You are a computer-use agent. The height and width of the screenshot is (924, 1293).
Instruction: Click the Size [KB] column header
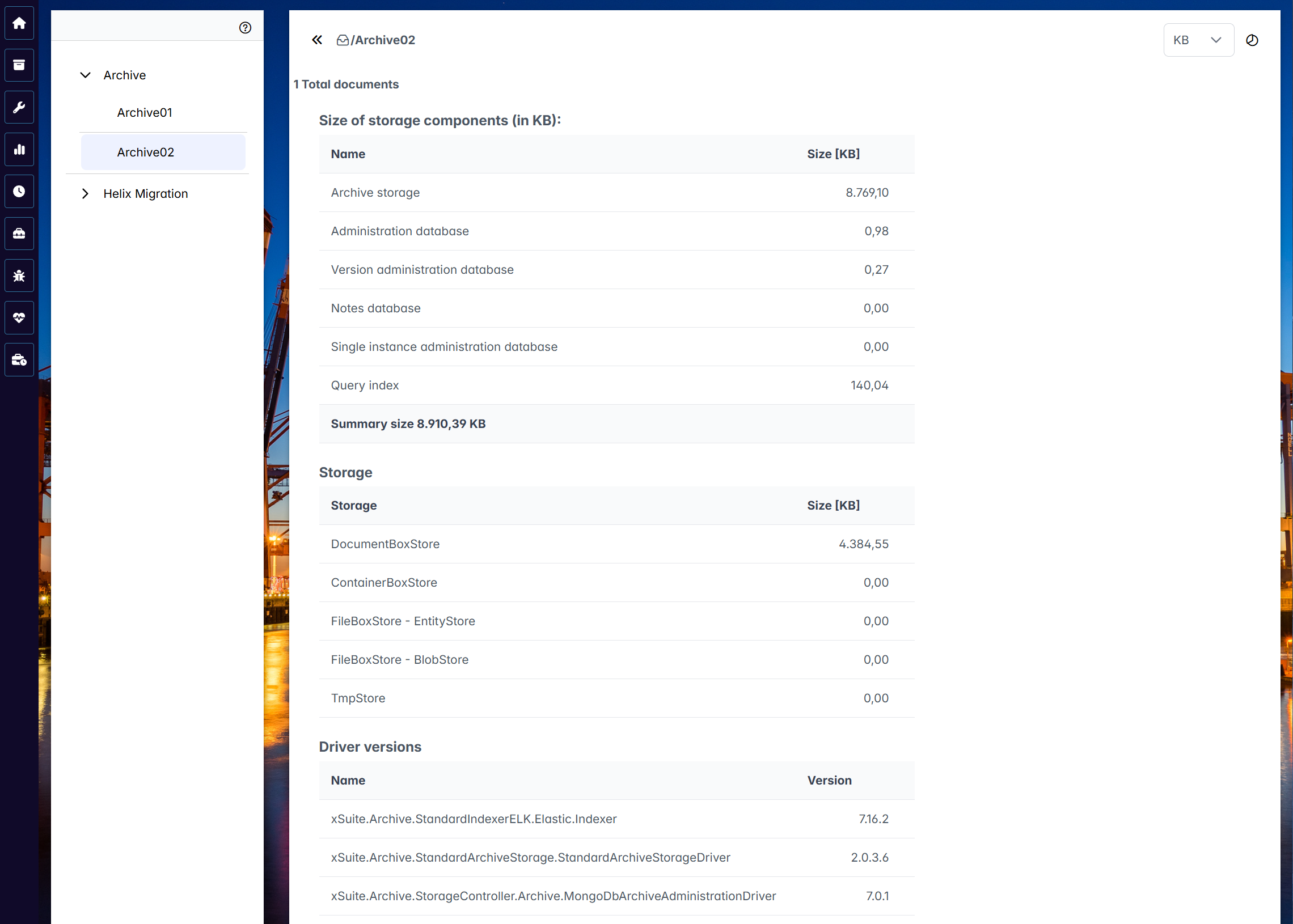pyautogui.click(x=833, y=154)
